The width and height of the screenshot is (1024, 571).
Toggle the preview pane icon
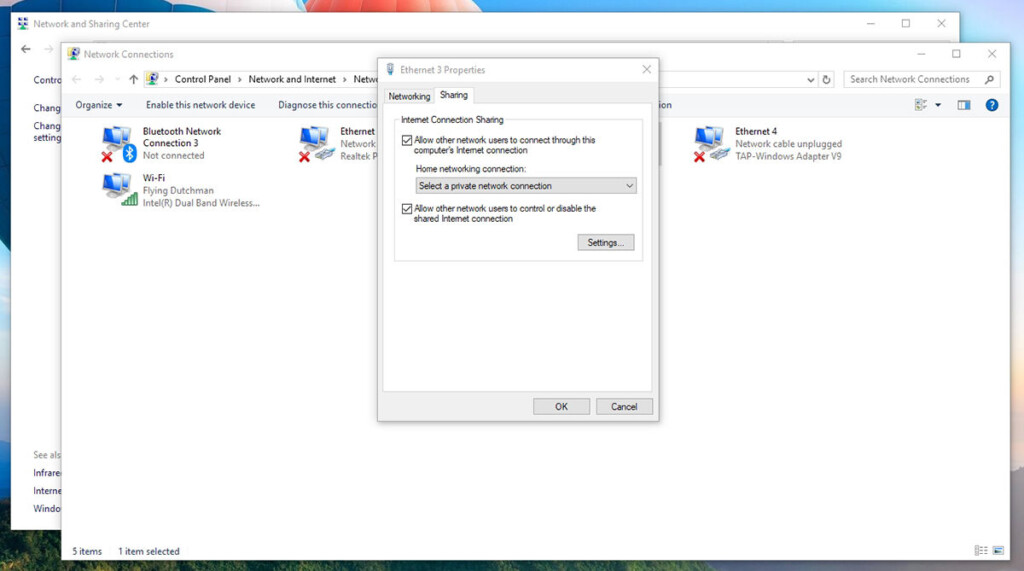[964, 105]
